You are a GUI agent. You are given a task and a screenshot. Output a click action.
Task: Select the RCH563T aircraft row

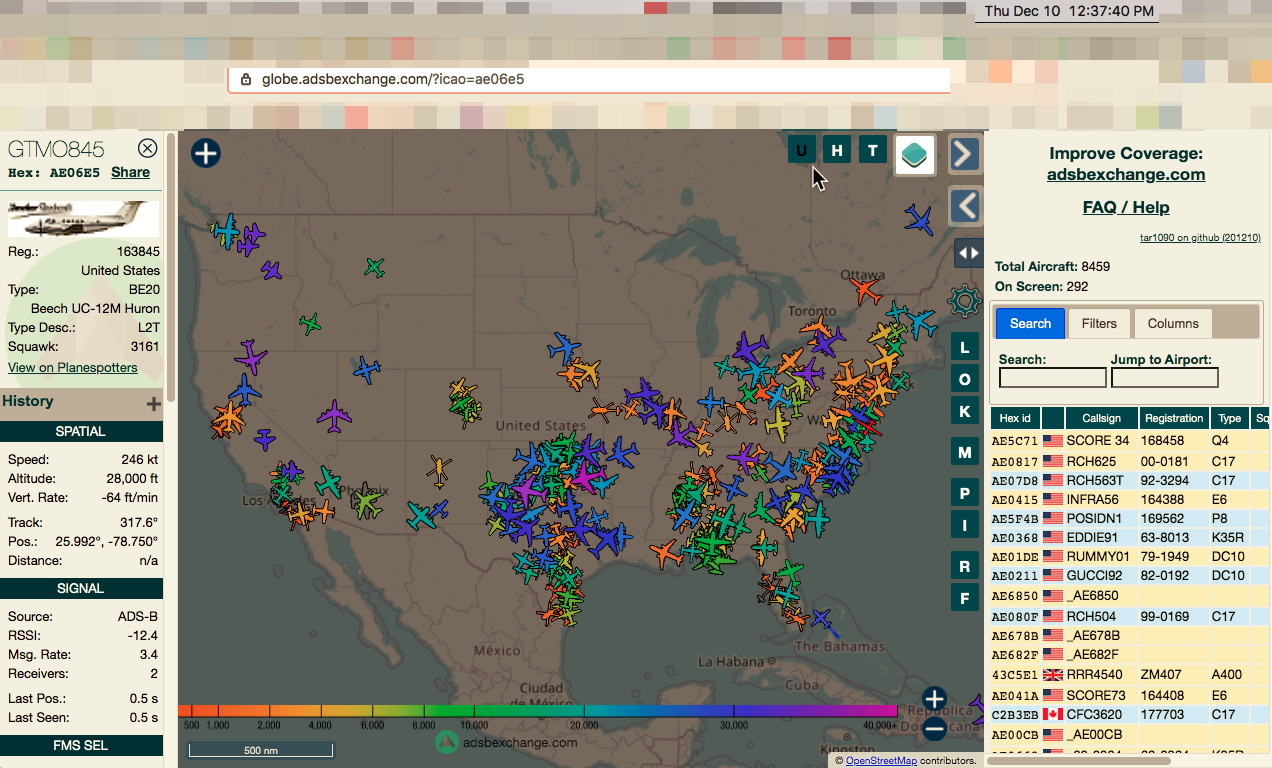(1130, 480)
